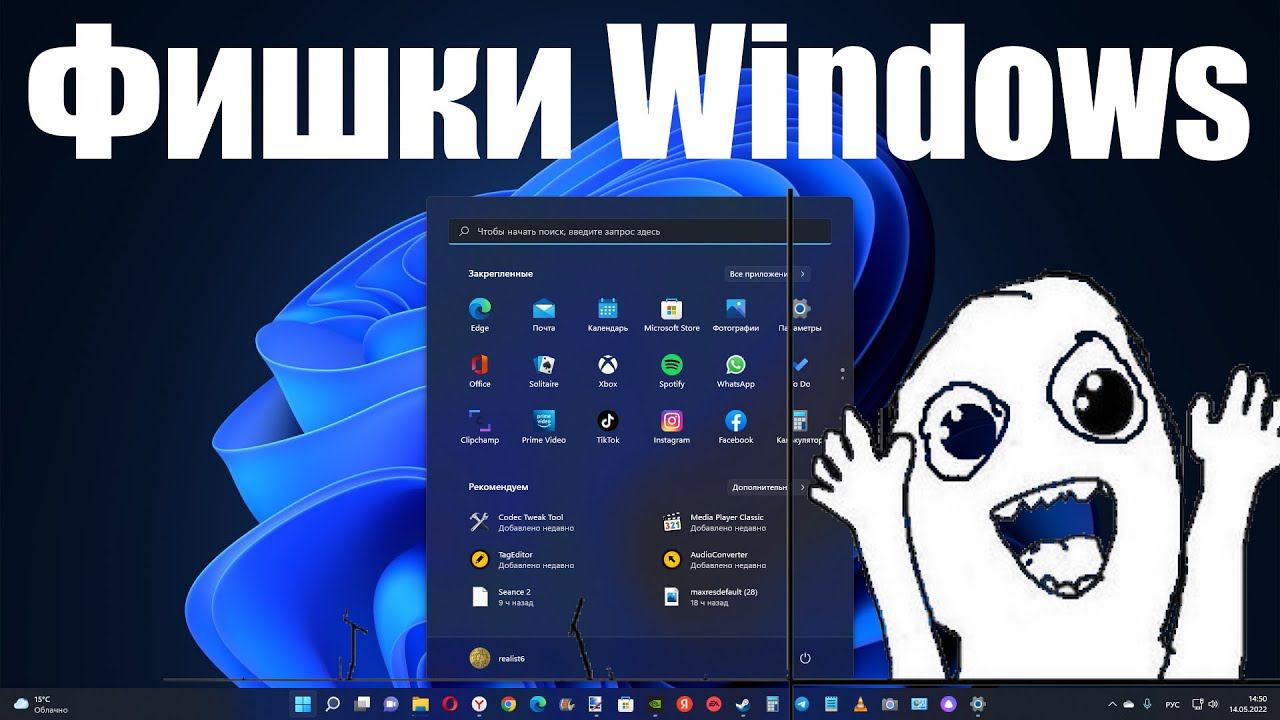Click the Start button on taskbar
This screenshot has width=1280, height=720.
pyautogui.click(x=302, y=703)
